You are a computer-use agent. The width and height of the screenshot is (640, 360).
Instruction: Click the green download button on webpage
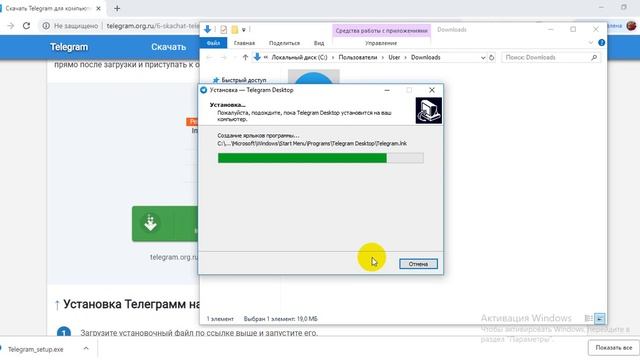click(165, 224)
